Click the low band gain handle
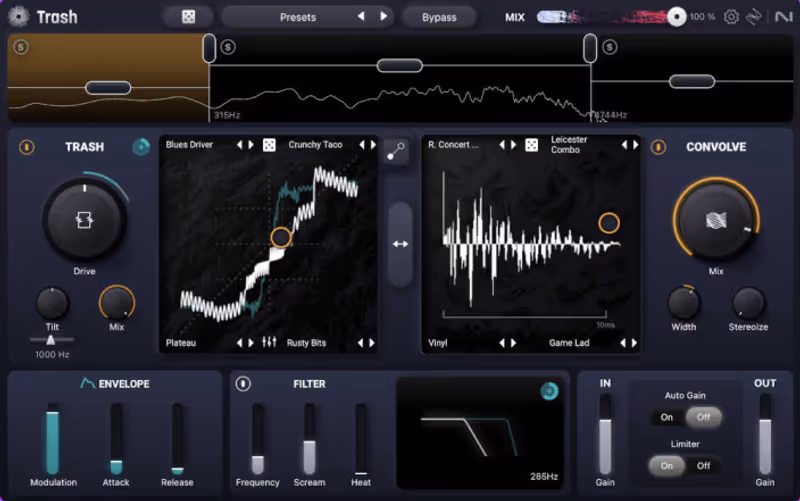Screen dimensions: 800x501 point(108,88)
